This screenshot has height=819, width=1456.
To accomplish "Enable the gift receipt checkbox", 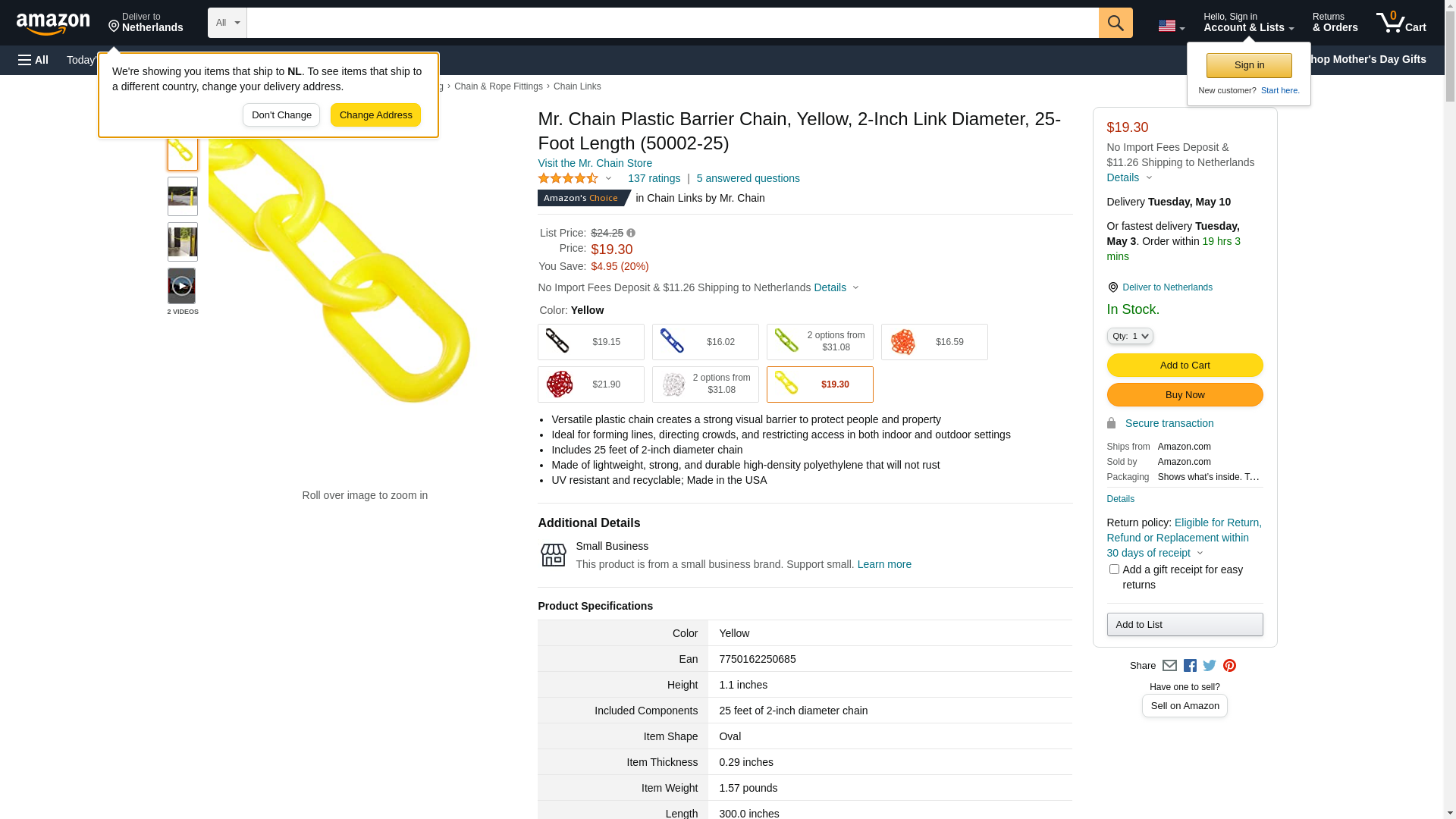I will tap(1114, 570).
